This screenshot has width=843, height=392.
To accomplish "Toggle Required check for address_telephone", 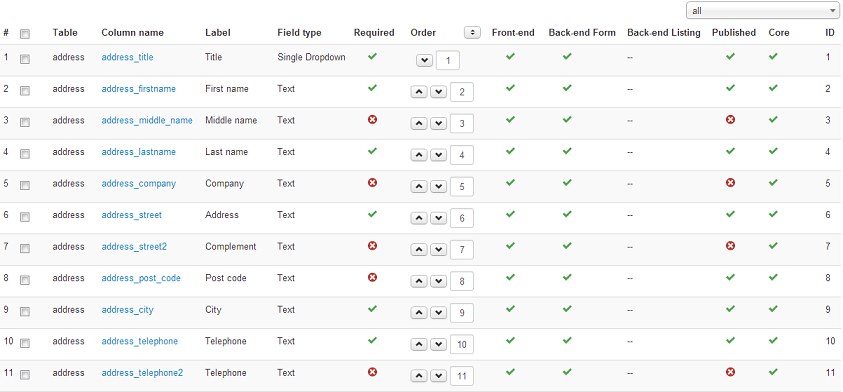I will coord(372,340).
